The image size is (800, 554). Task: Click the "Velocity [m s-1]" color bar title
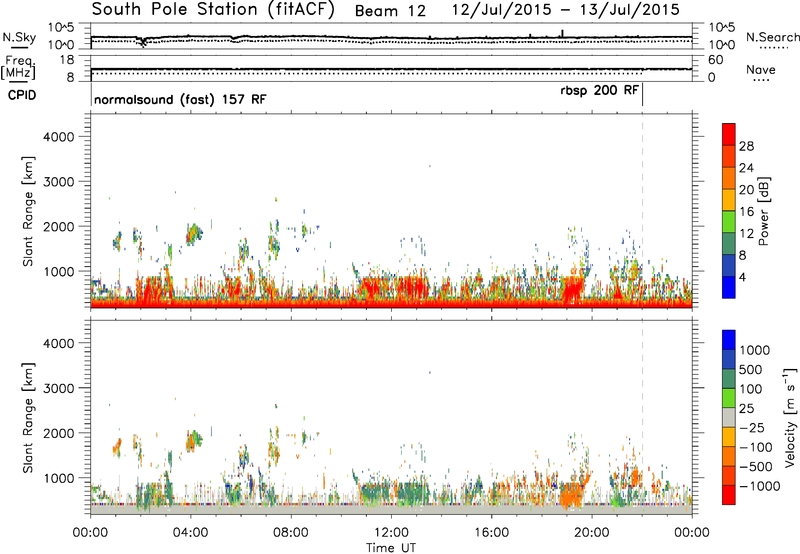pos(791,417)
